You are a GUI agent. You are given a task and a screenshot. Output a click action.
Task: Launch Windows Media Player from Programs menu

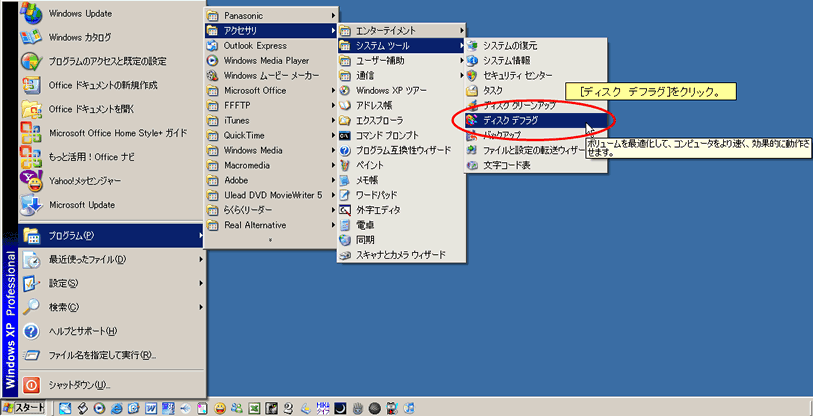point(271,61)
